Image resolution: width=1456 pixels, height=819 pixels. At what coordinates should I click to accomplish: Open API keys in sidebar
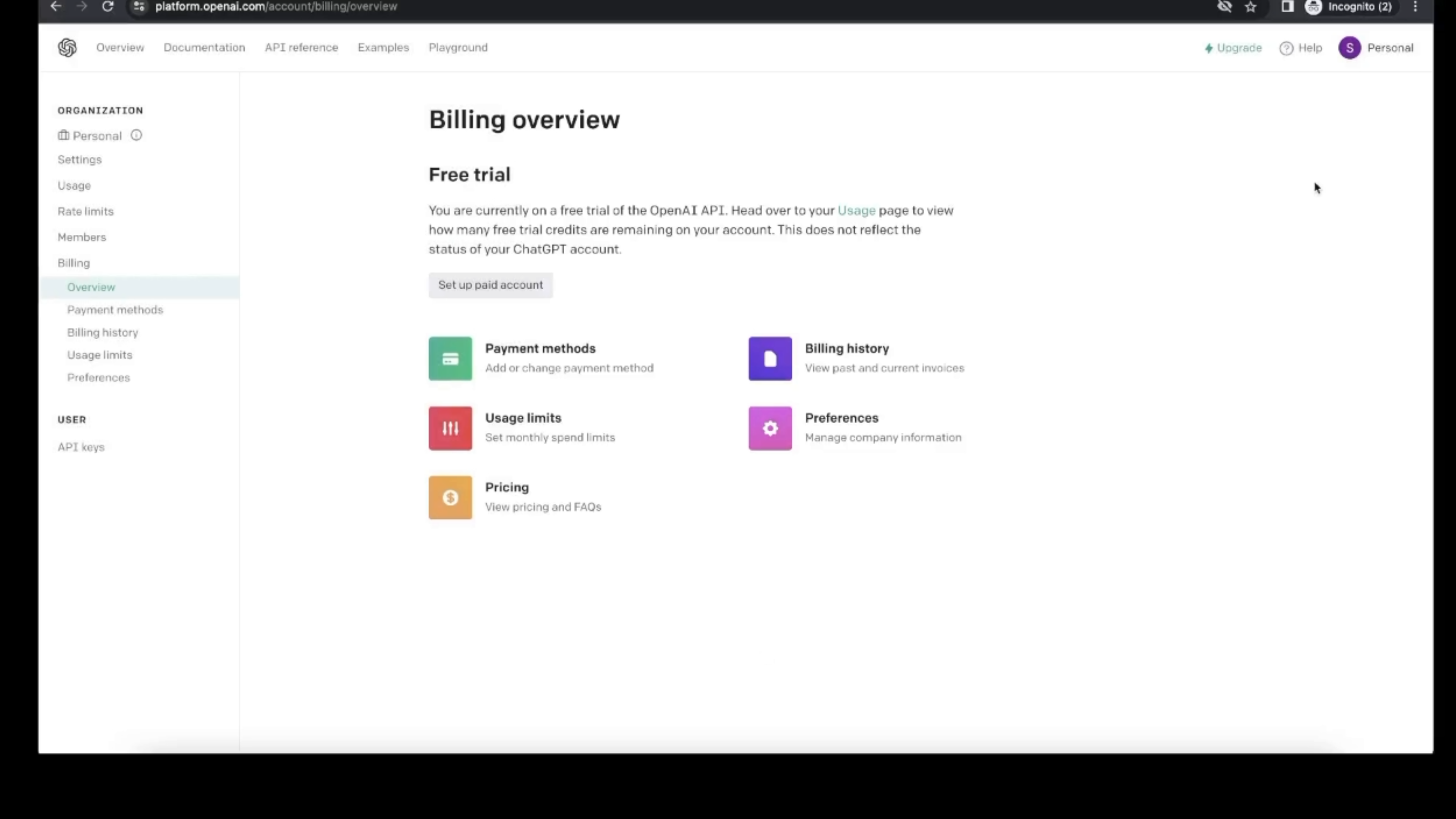[x=81, y=447]
